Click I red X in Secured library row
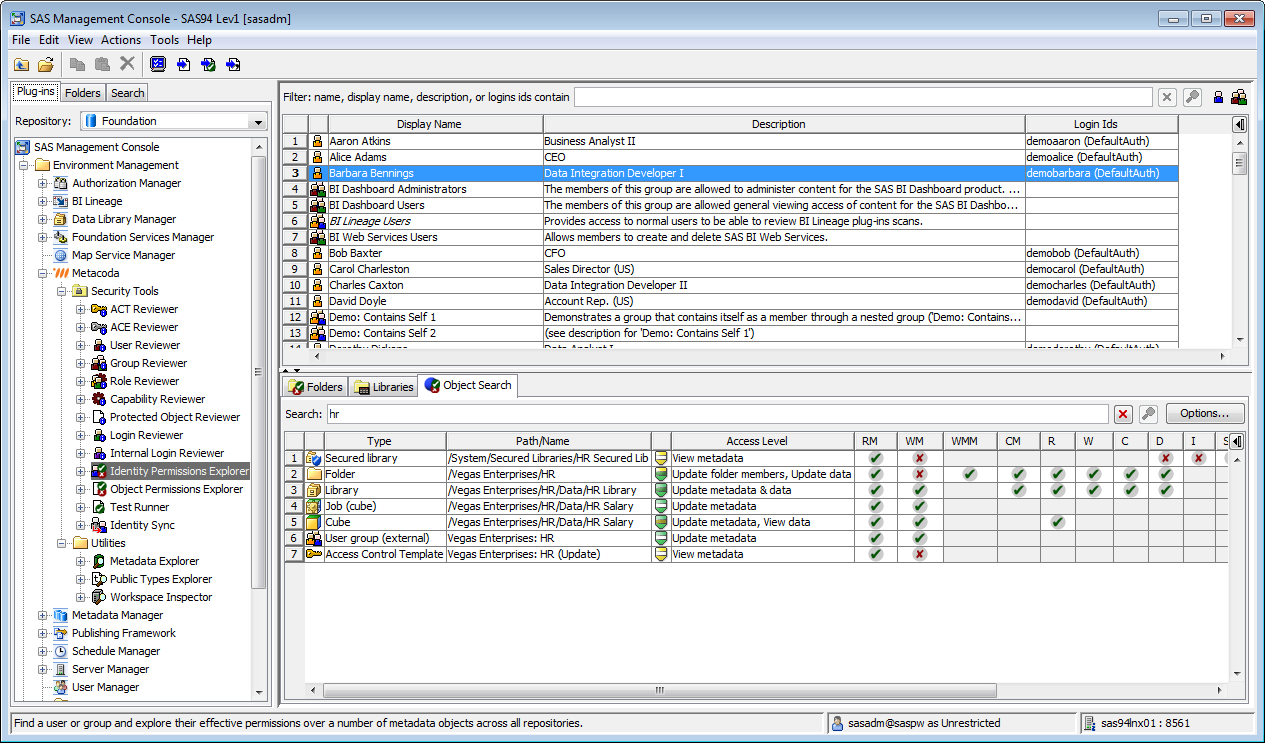The height and width of the screenshot is (743, 1265). 1198,458
